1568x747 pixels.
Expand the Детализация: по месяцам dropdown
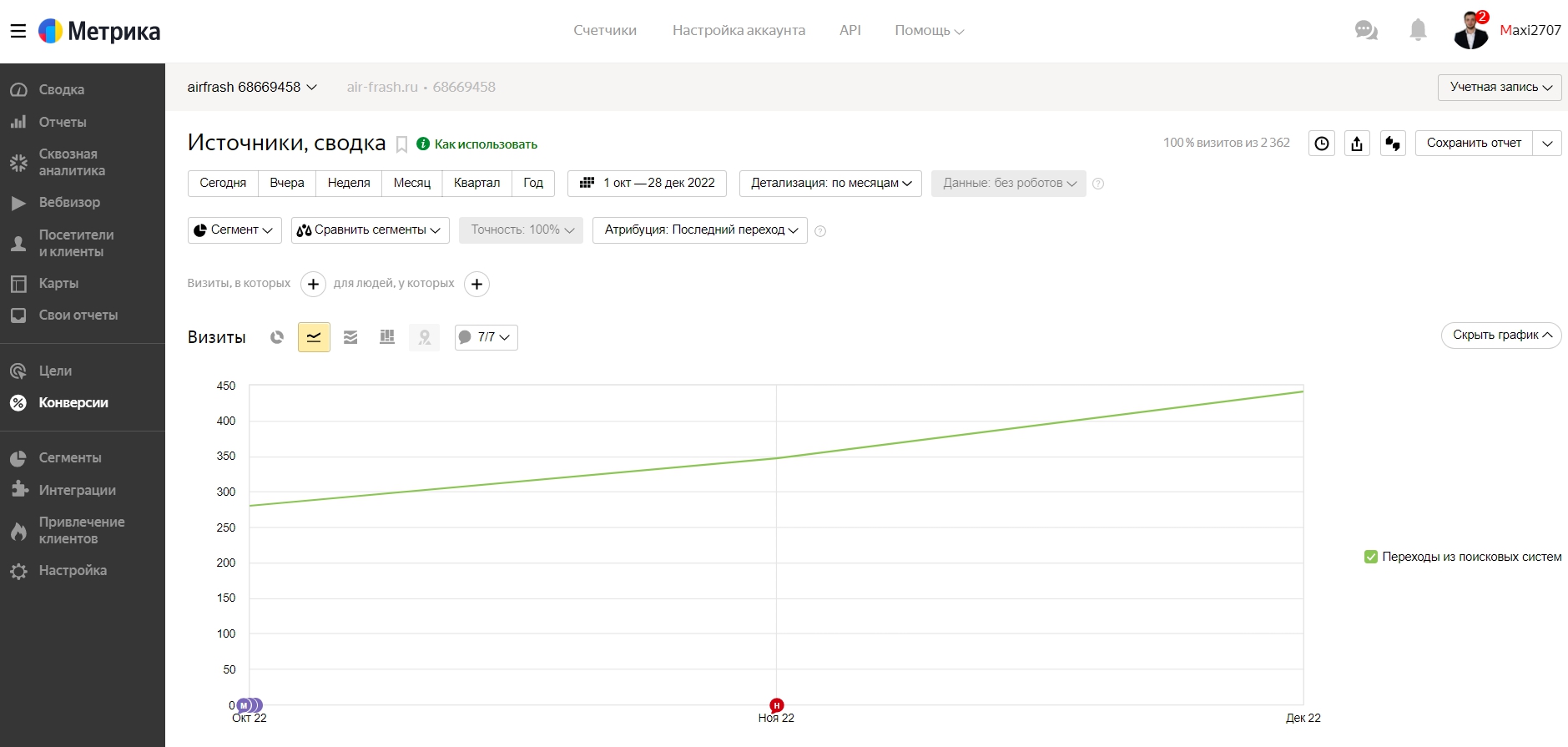coord(830,184)
